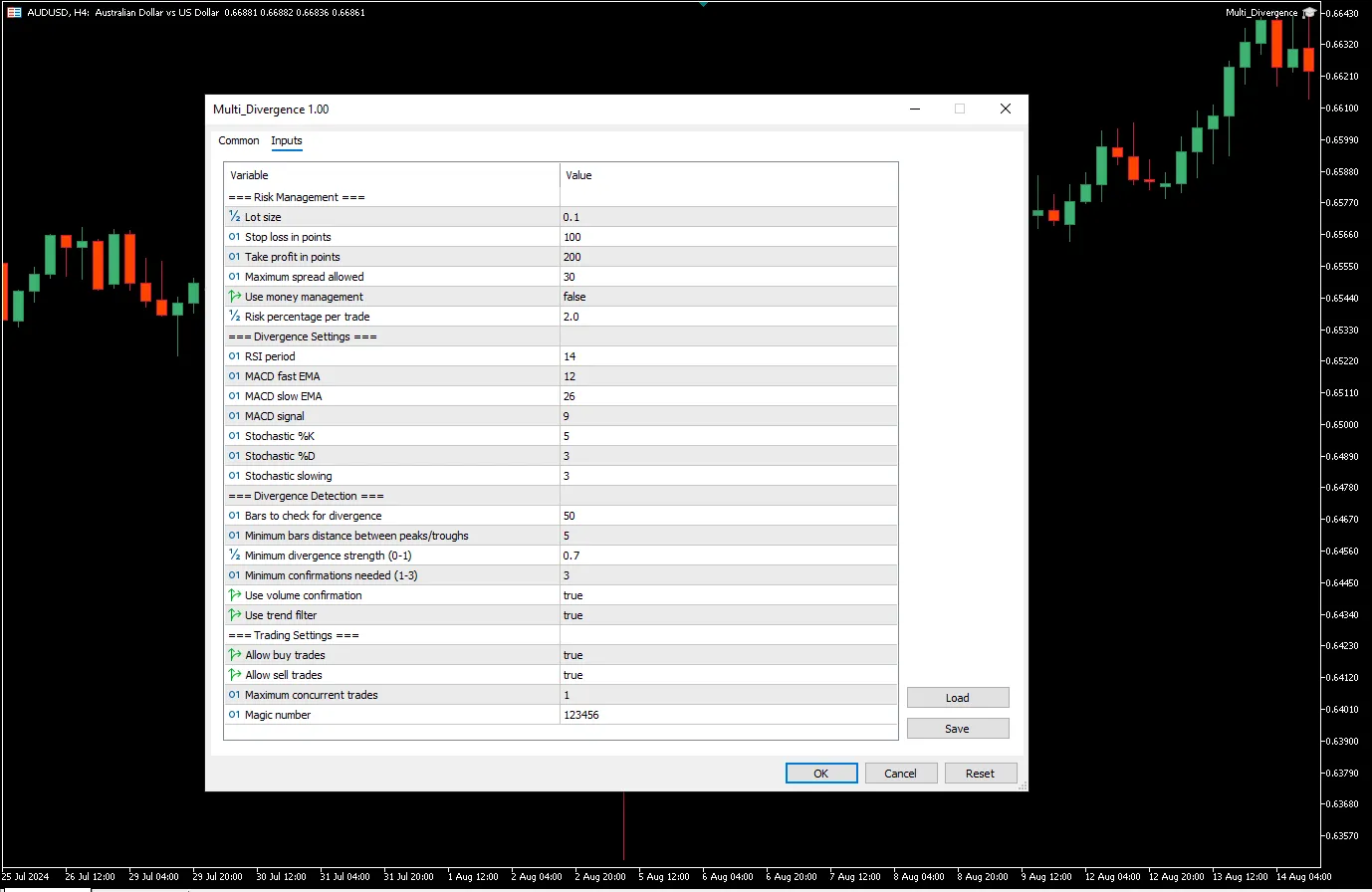Click the chart symbol icon next to AUDUSD

click(x=14, y=13)
